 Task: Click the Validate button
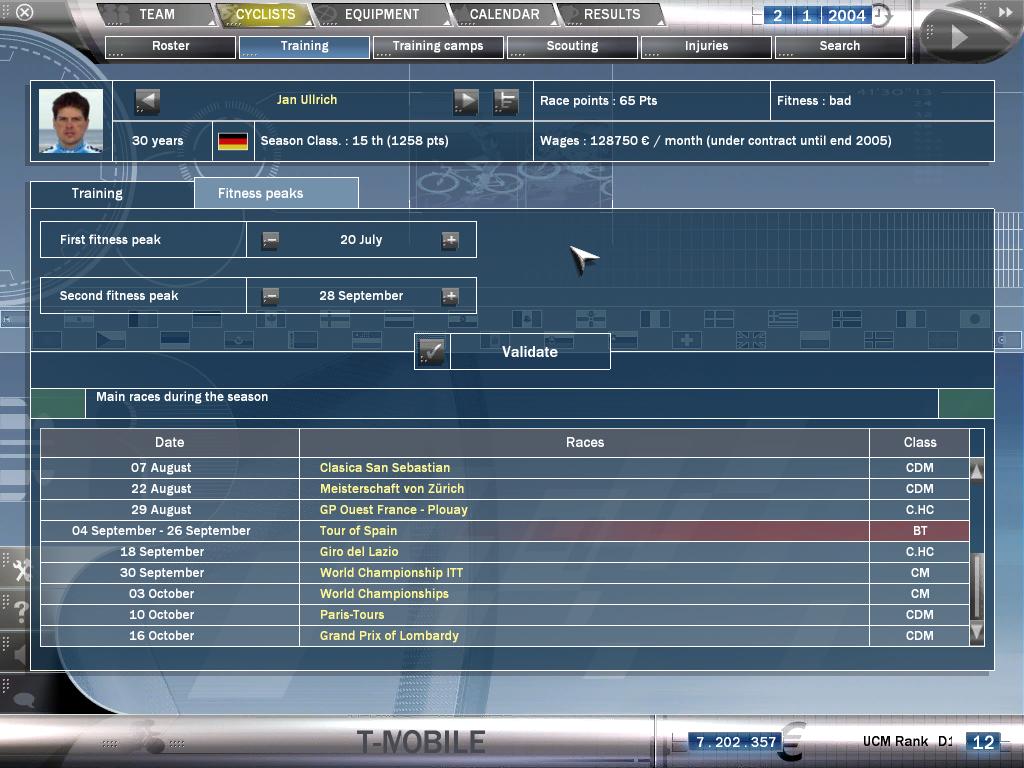[513, 352]
